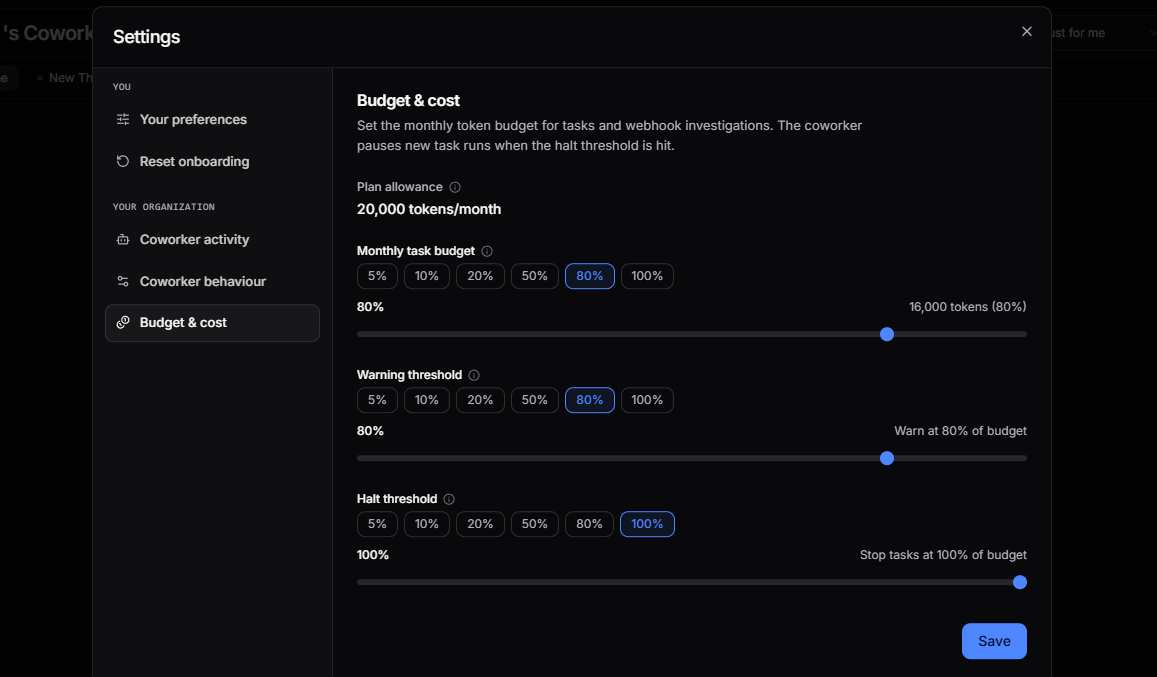The height and width of the screenshot is (677, 1157).
Task: Click the Halt threshold info icon
Action: pos(449,499)
